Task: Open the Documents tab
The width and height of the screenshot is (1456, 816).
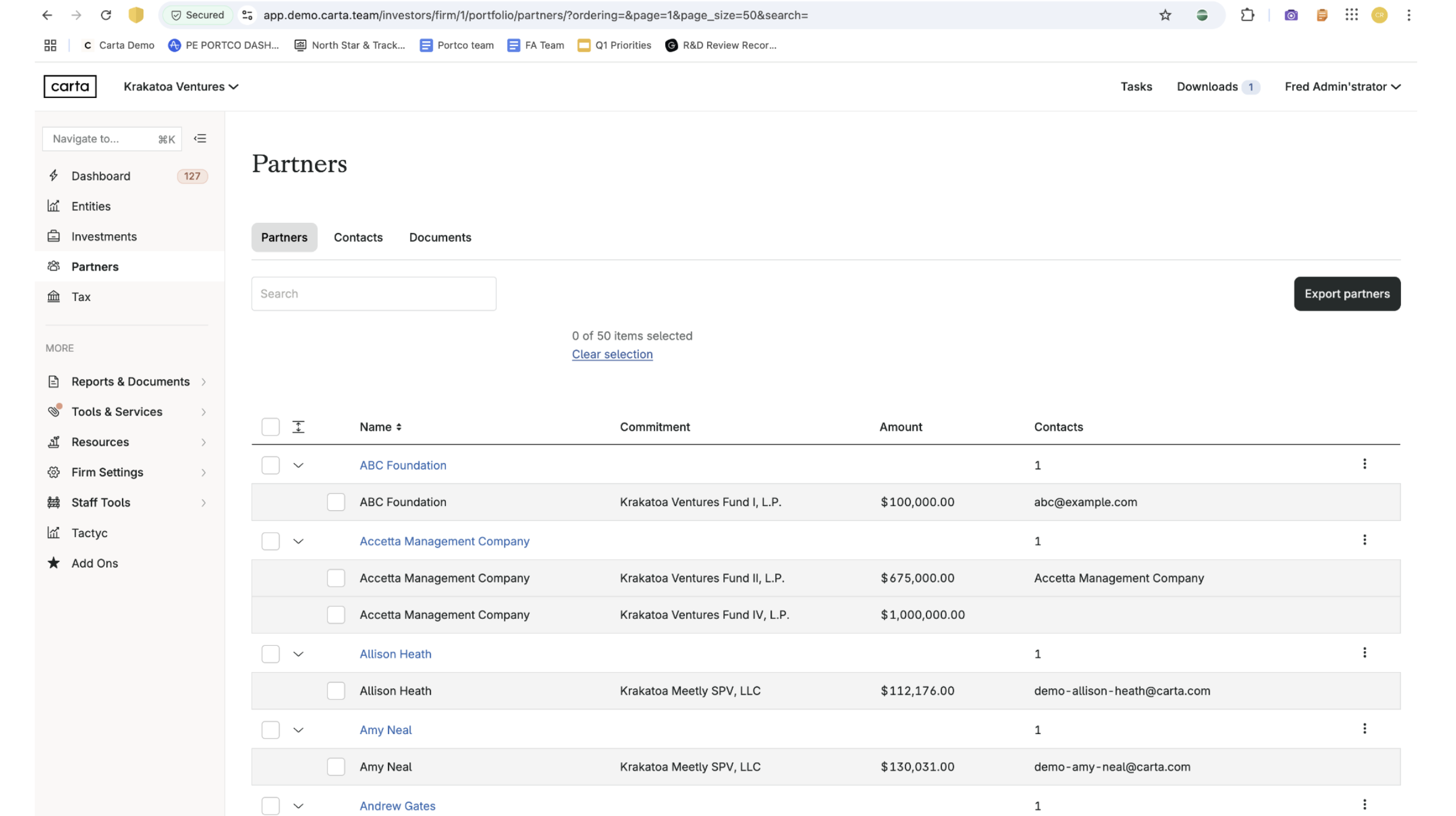Action: coord(439,237)
